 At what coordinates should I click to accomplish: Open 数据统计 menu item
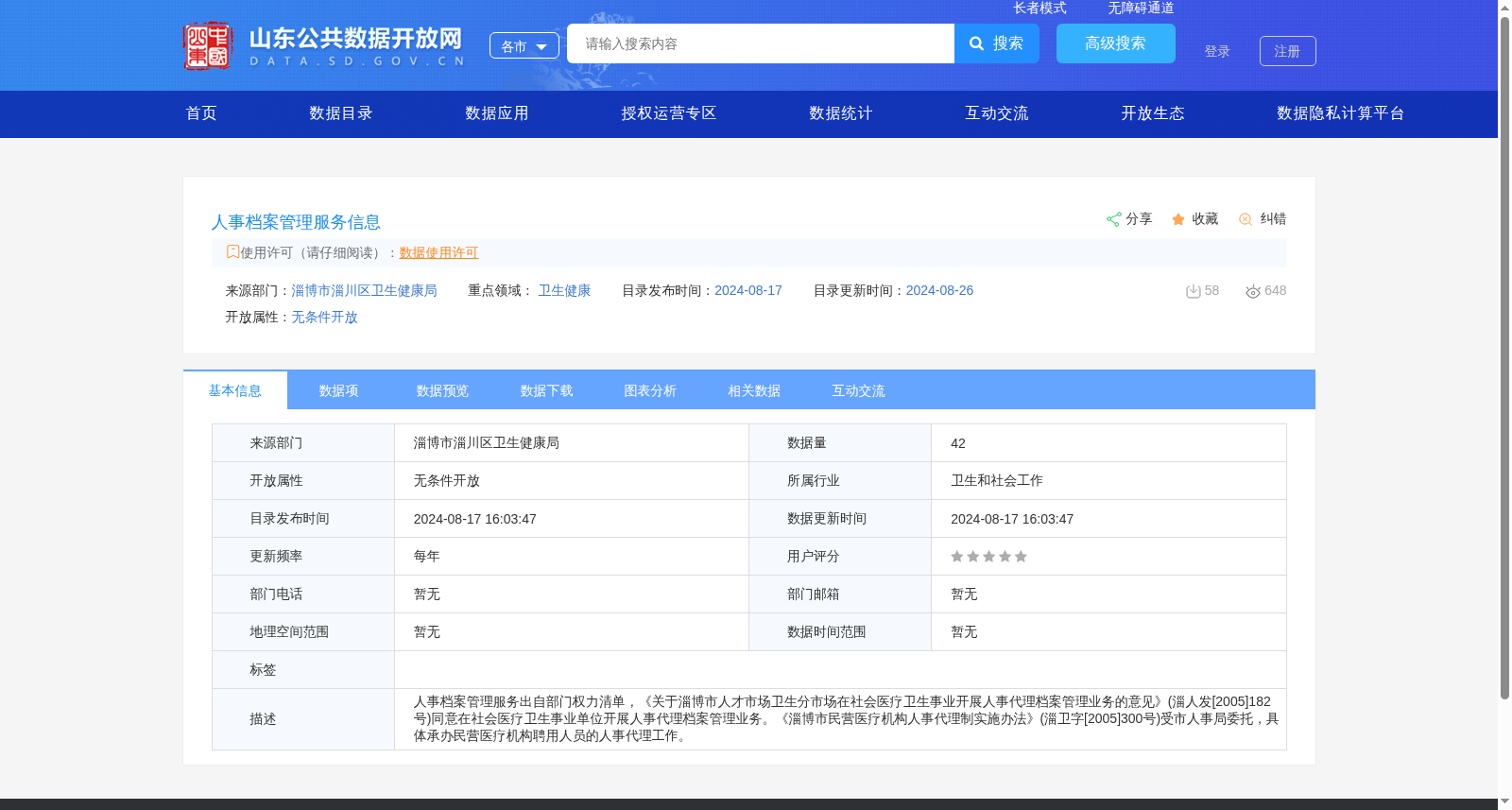(841, 113)
